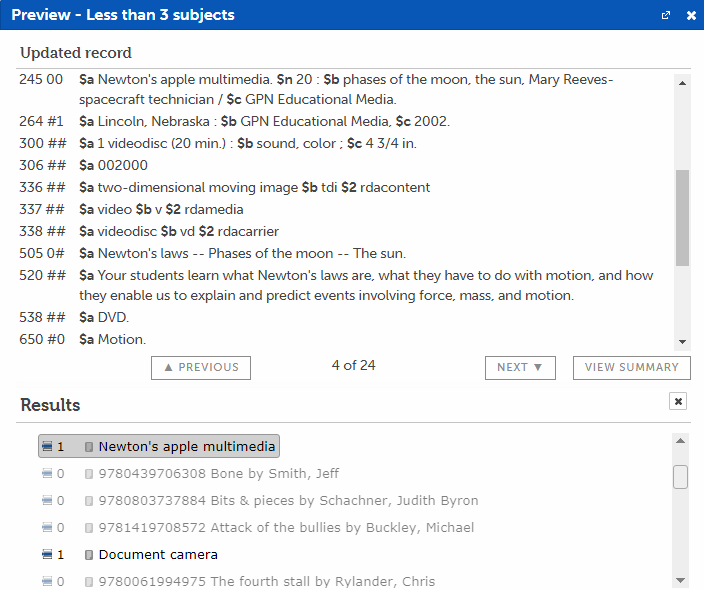Open preview in a new window icon
This screenshot has width=704, height=590.
point(666,16)
